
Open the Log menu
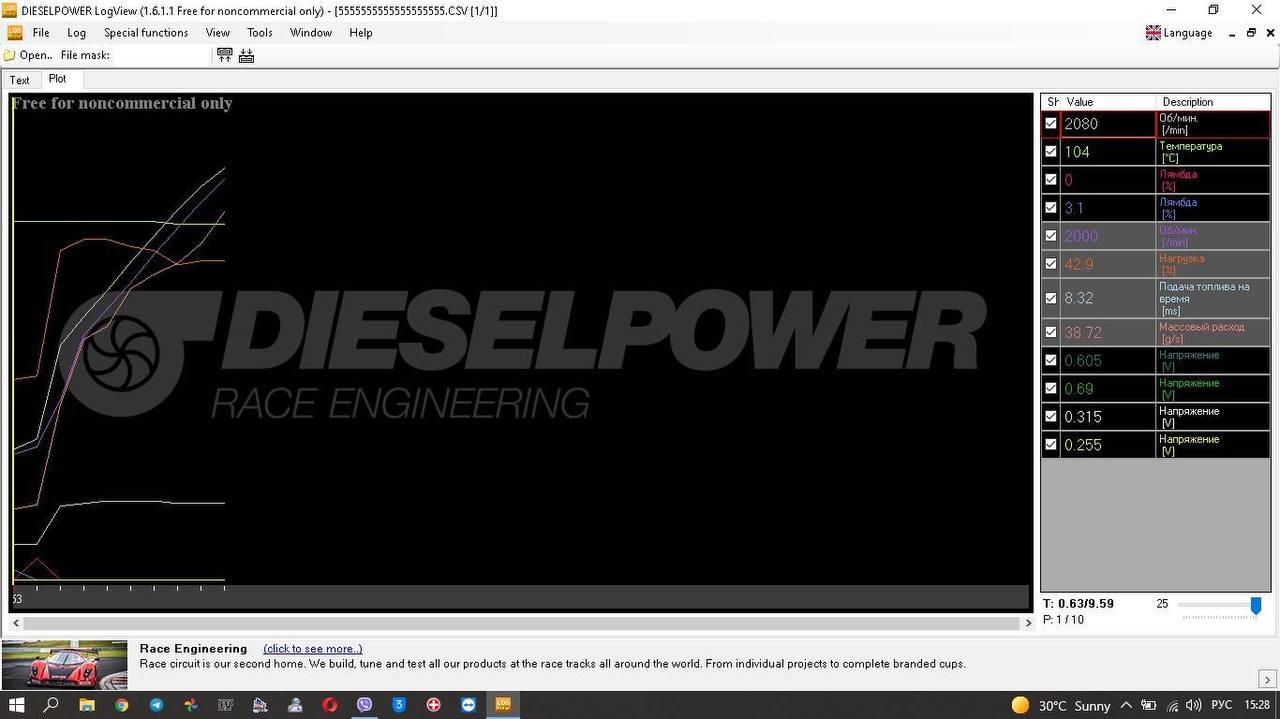(77, 33)
